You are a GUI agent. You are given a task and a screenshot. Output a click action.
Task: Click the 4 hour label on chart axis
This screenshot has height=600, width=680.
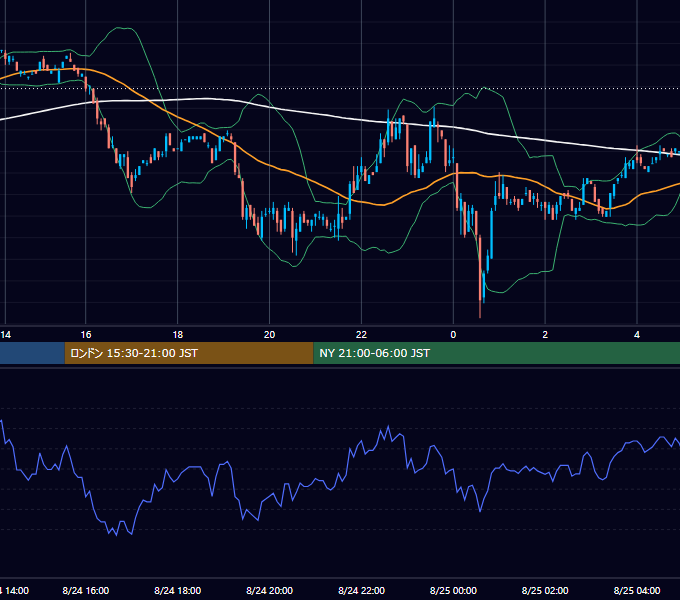(637, 335)
